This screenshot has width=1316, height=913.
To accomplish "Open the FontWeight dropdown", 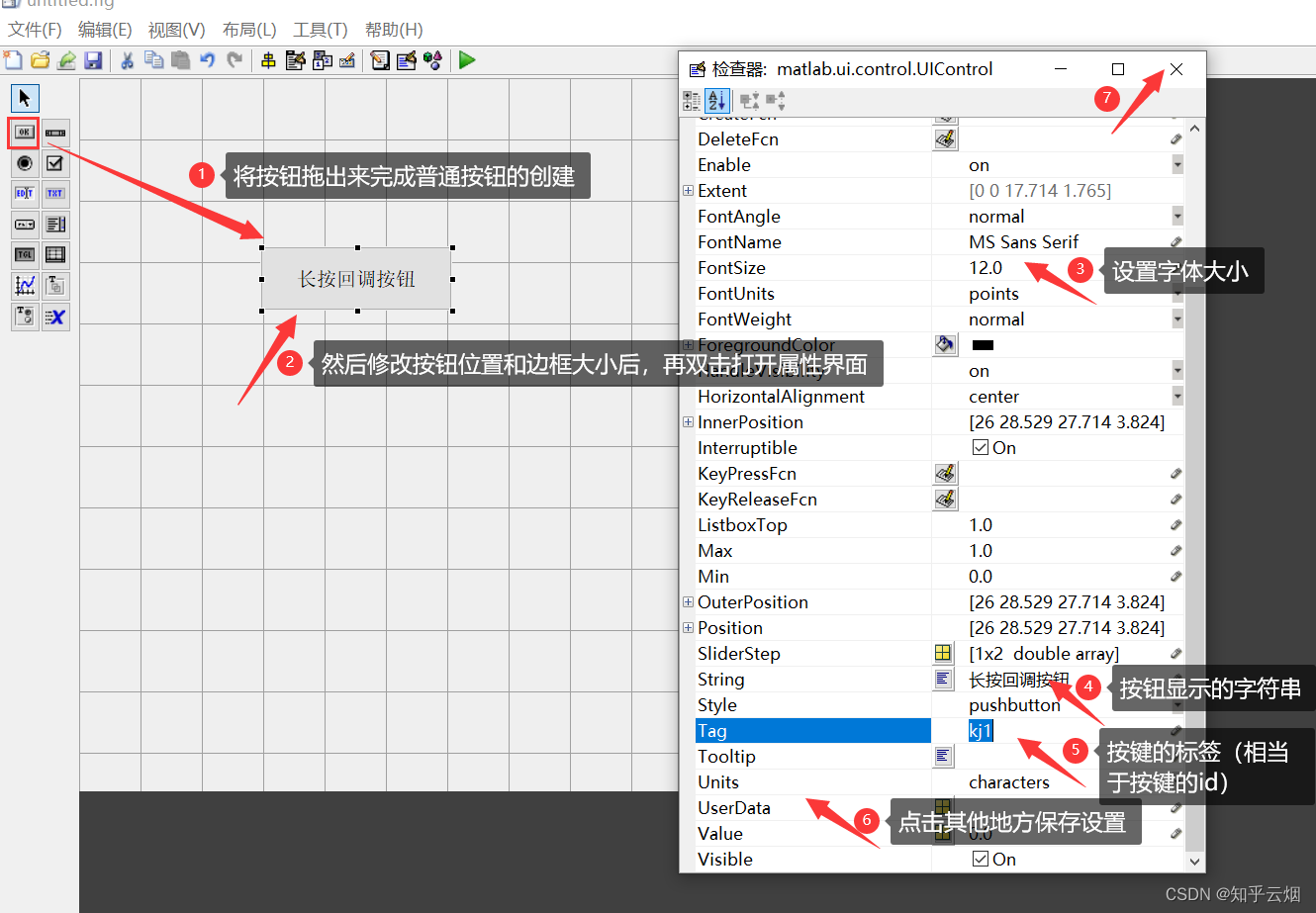I will click(x=1177, y=319).
